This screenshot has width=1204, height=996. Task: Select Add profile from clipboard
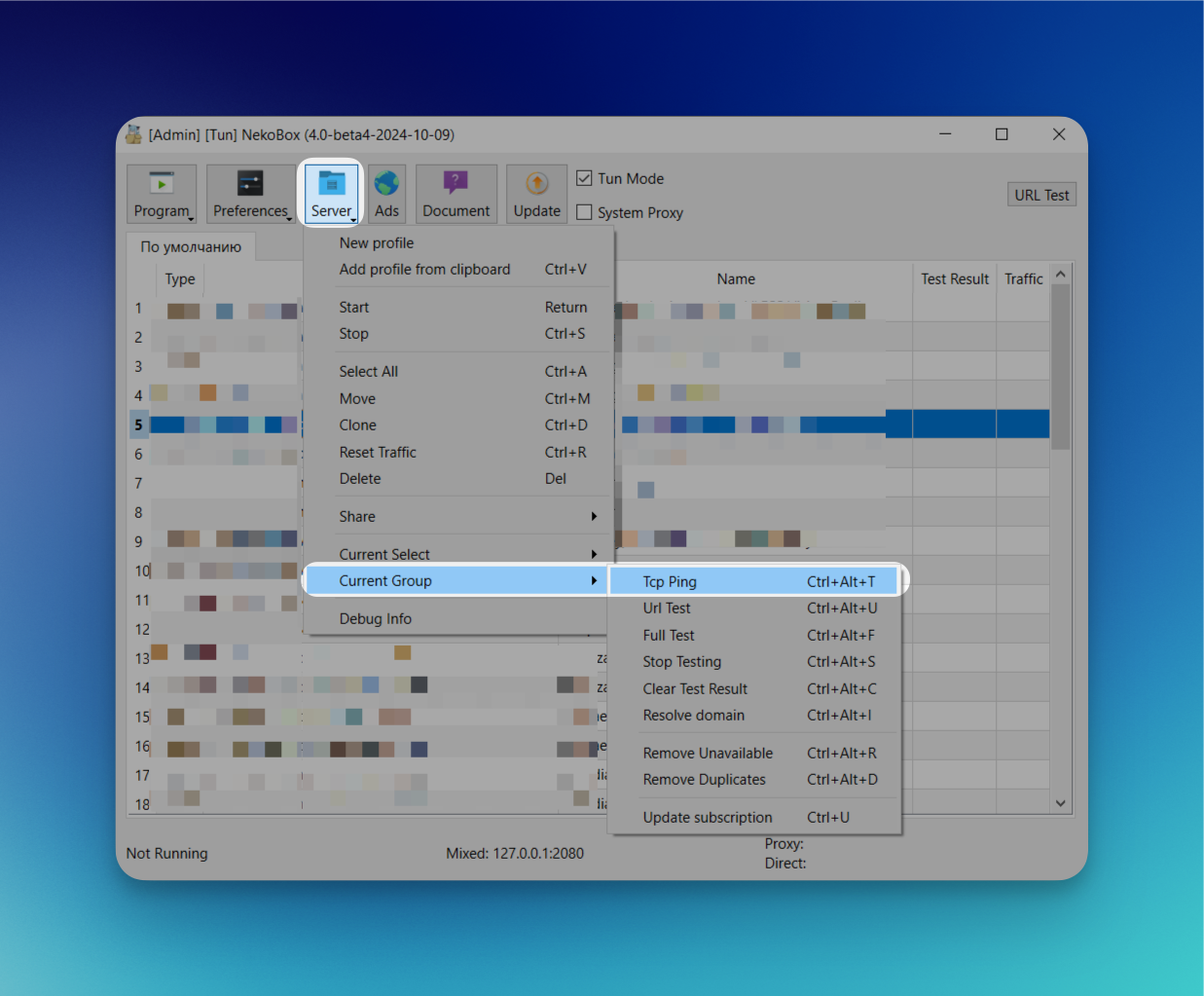(x=458, y=269)
